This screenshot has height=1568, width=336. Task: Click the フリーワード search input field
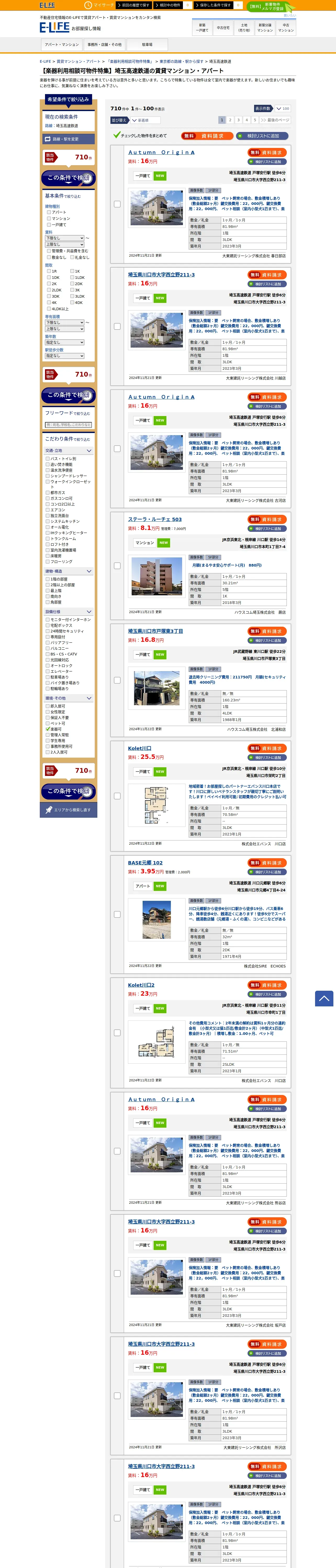tap(68, 425)
